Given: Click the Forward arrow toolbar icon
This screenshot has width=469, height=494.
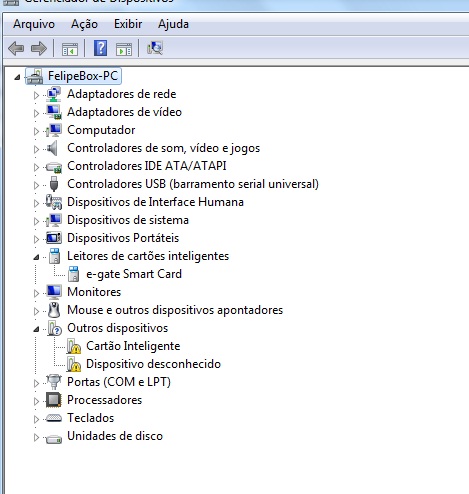Looking at the screenshot, I should 39,48.
